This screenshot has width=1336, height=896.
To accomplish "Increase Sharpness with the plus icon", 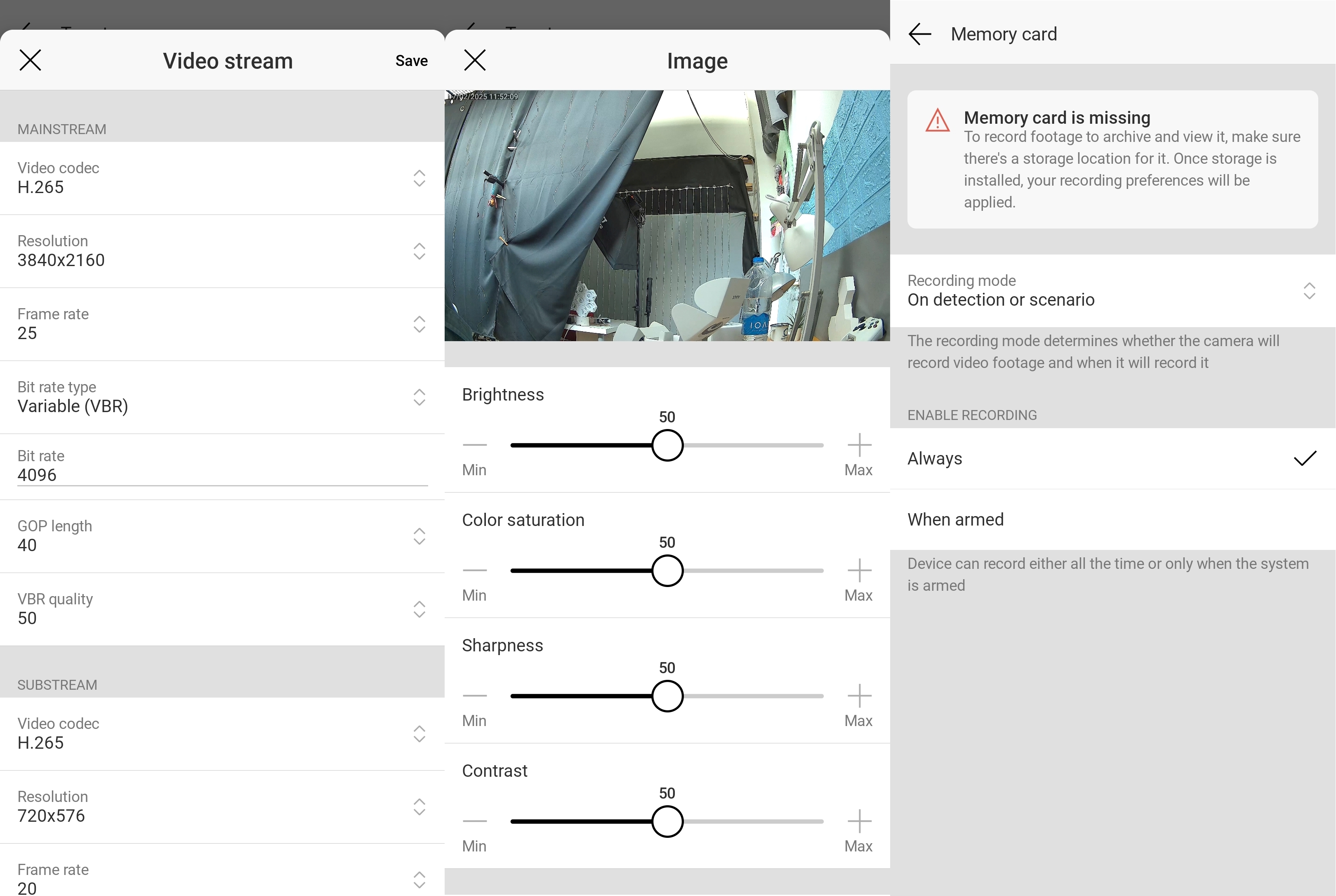I will [858, 696].
